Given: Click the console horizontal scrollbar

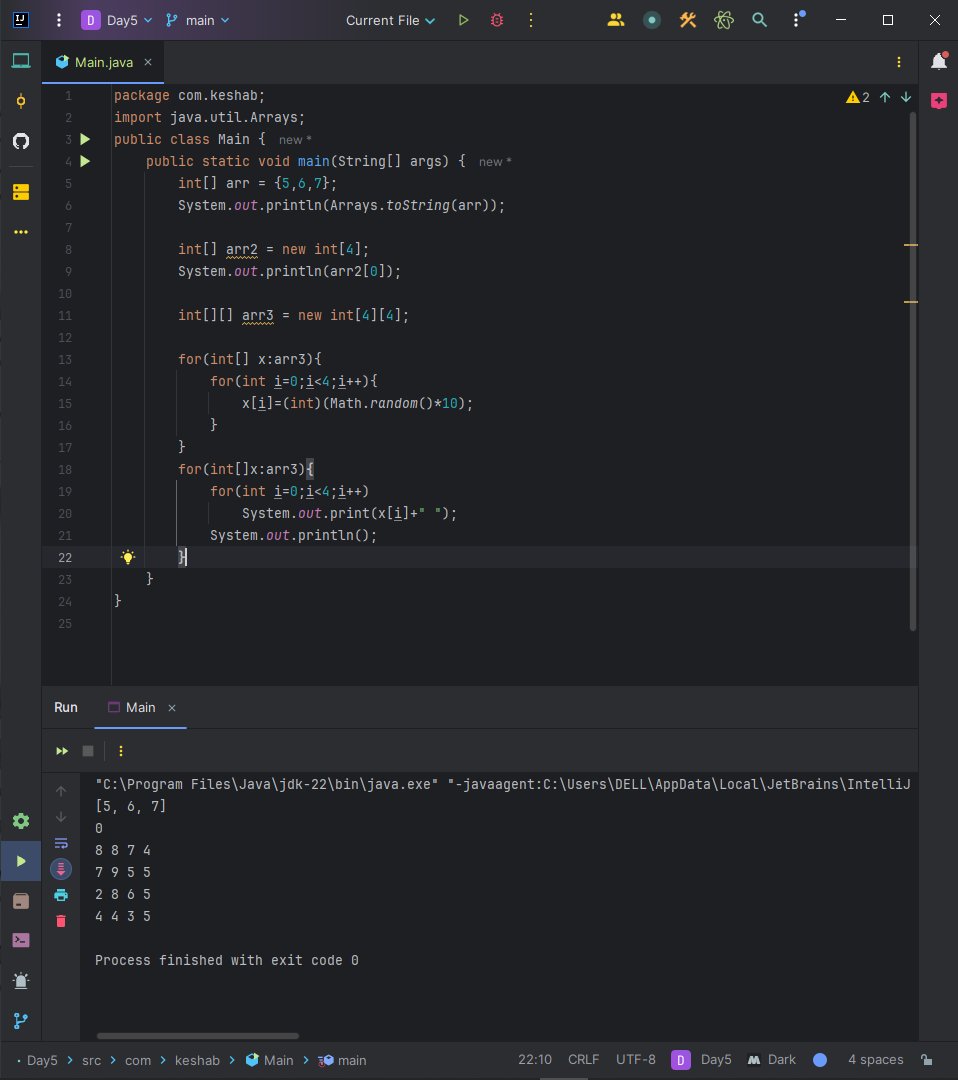Looking at the screenshot, I should tap(198, 1036).
